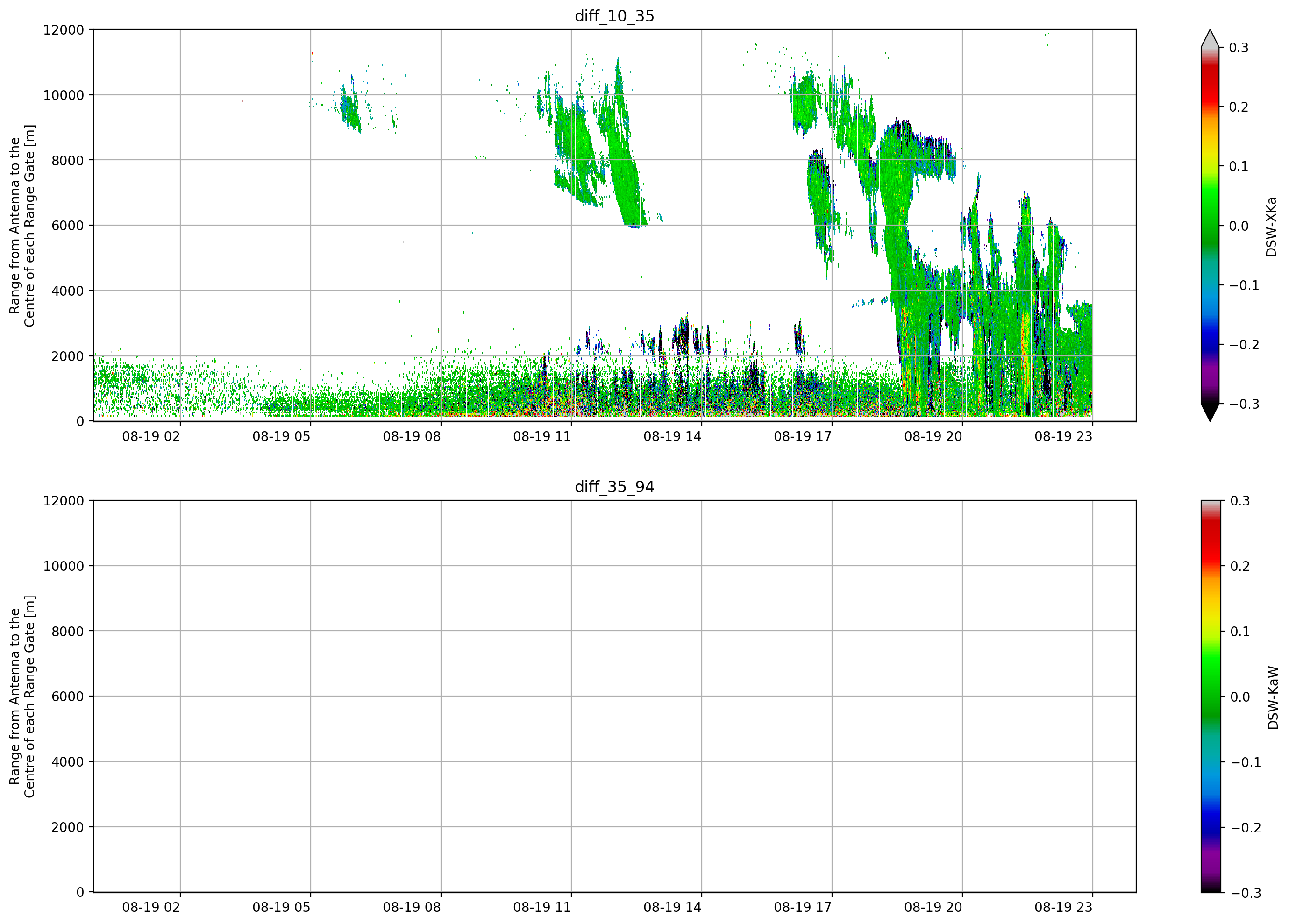Click the −0.3 tick on DSW-KaW colorbar

click(1245, 893)
